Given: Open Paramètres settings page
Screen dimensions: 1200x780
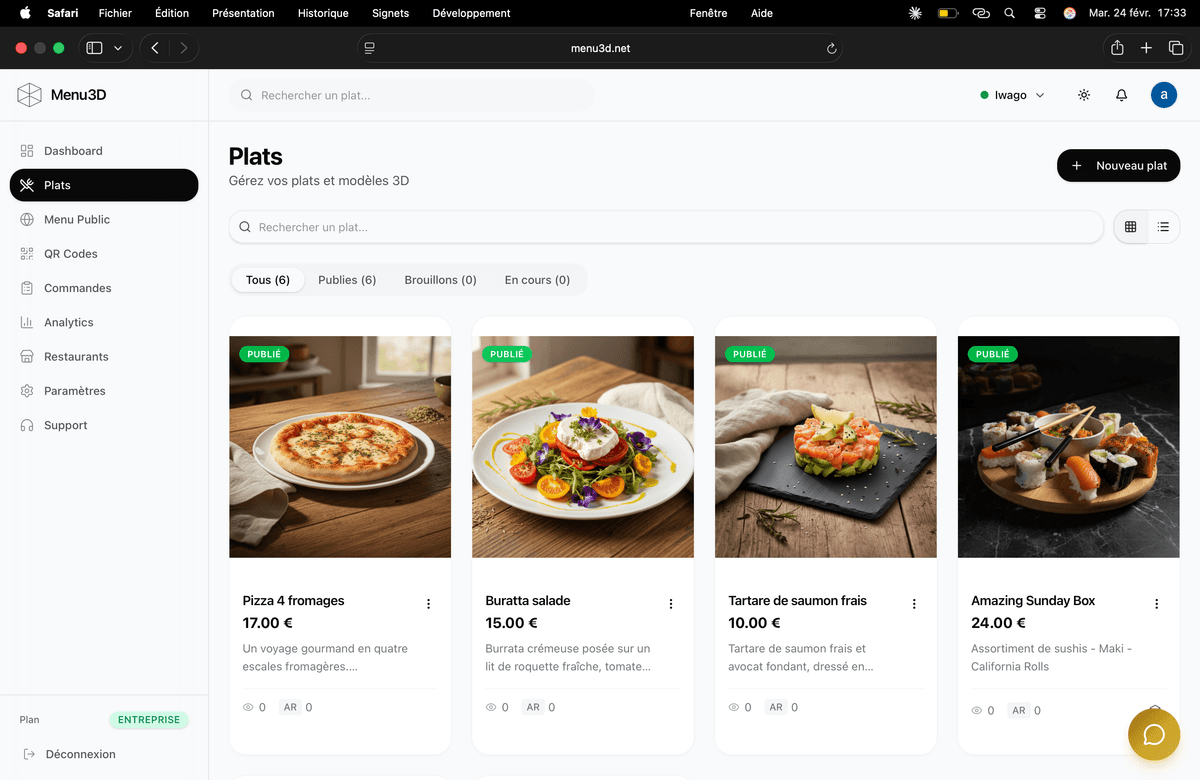Looking at the screenshot, I should (74, 391).
